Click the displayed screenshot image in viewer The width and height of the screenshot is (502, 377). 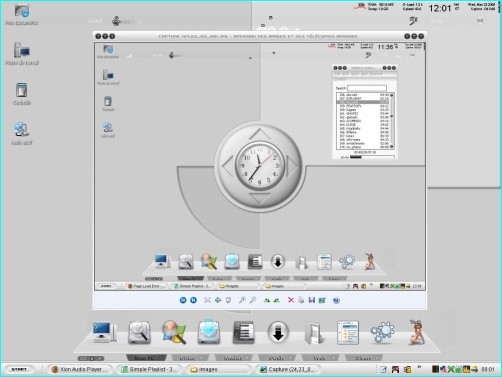point(260,166)
